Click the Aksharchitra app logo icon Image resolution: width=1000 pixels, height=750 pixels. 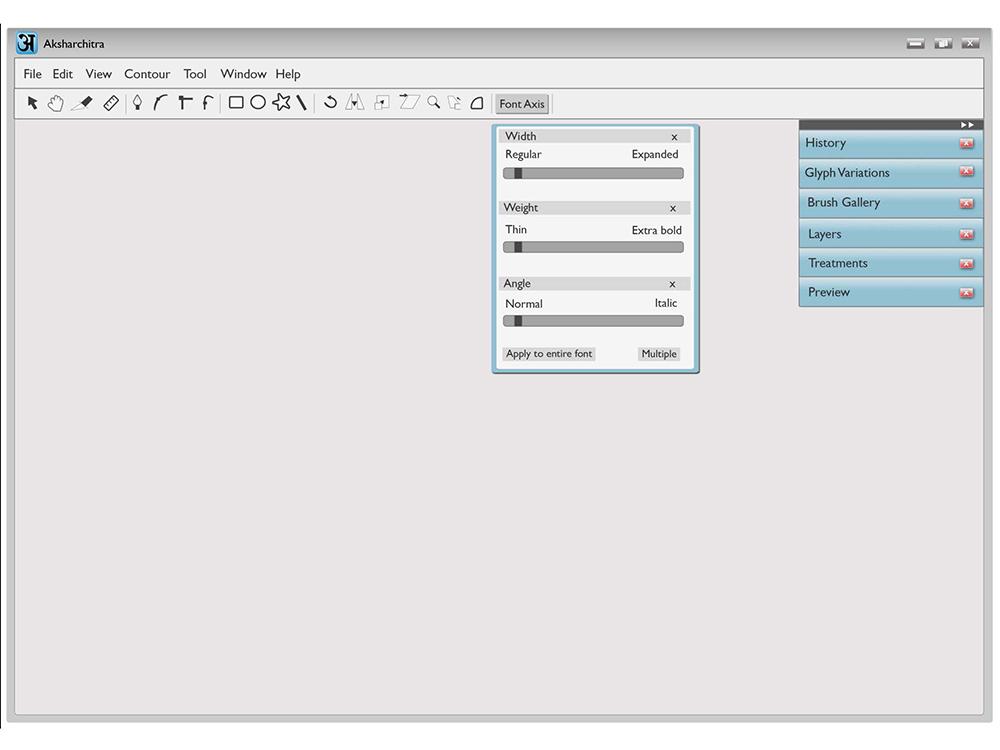click(x=27, y=43)
